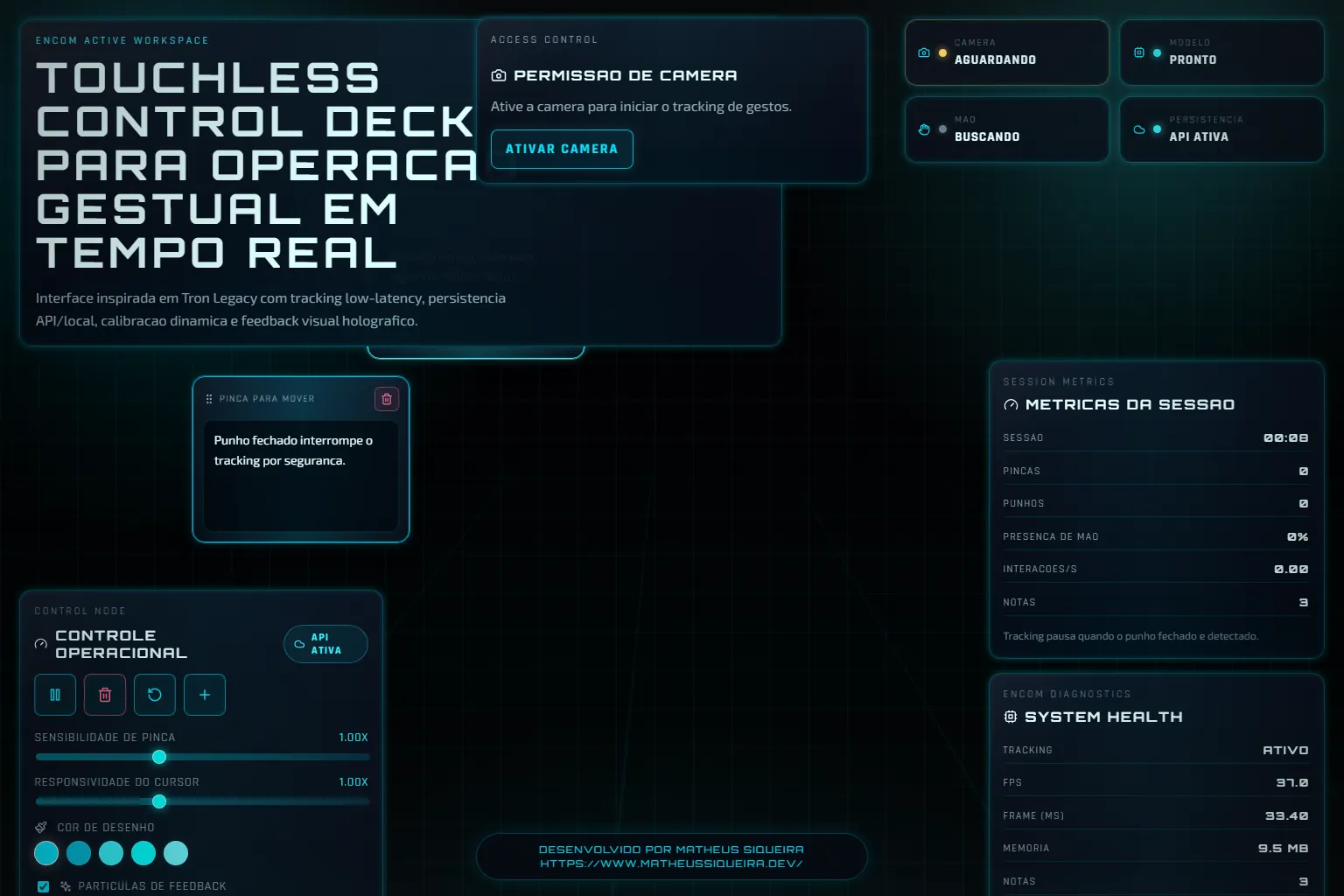Click the Frame (ms) value '33.40'
Viewport: 1344px width, 896px height.
click(x=1287, y=816)
